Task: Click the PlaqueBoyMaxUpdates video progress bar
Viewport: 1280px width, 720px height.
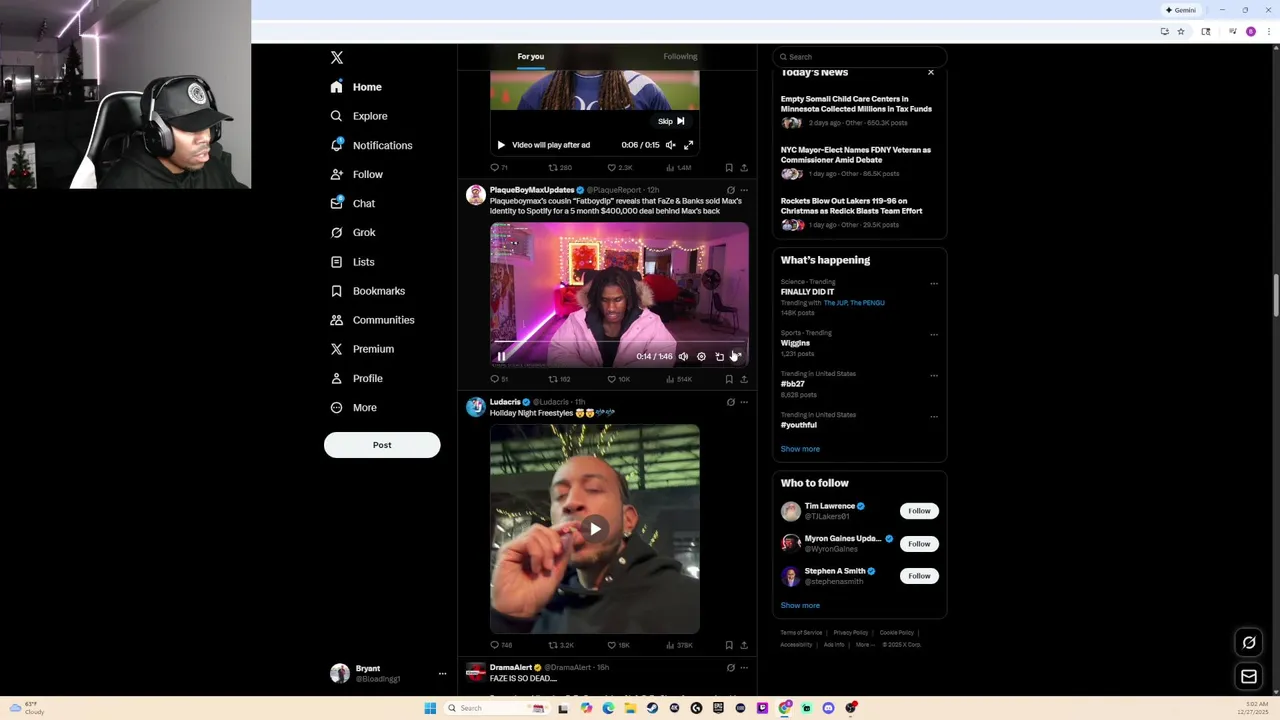Action: coord(619,342)
